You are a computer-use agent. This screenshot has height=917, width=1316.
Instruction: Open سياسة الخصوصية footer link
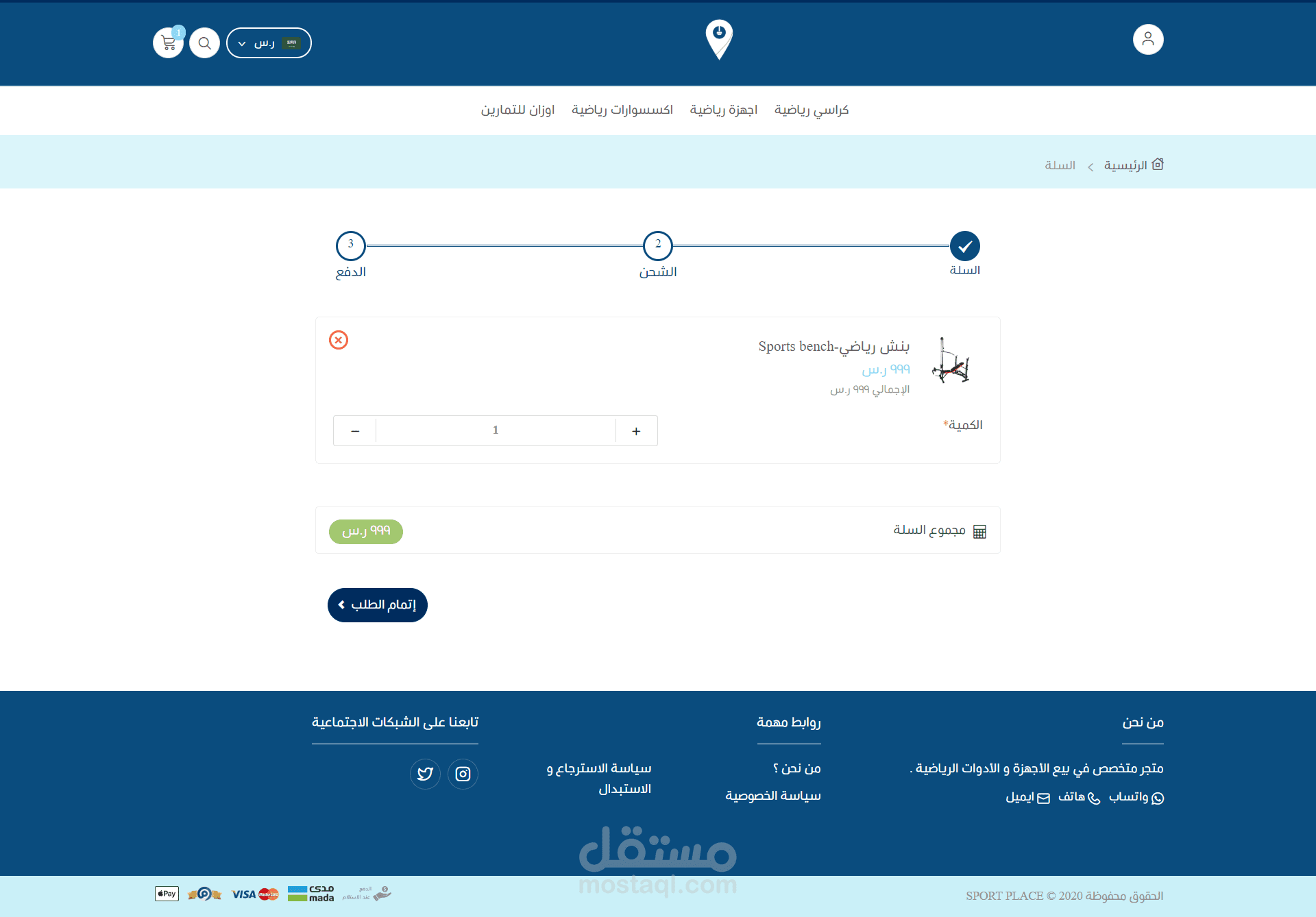tap(772, 796)
